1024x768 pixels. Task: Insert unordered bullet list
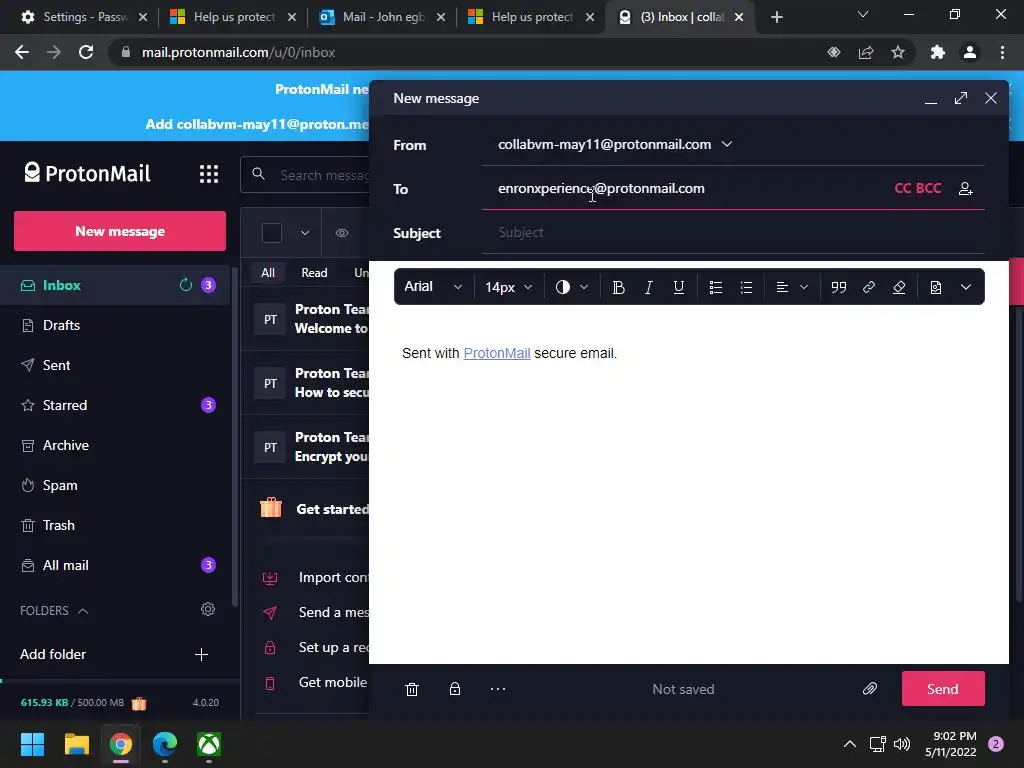pyautogui.click(x=716, y=287)
